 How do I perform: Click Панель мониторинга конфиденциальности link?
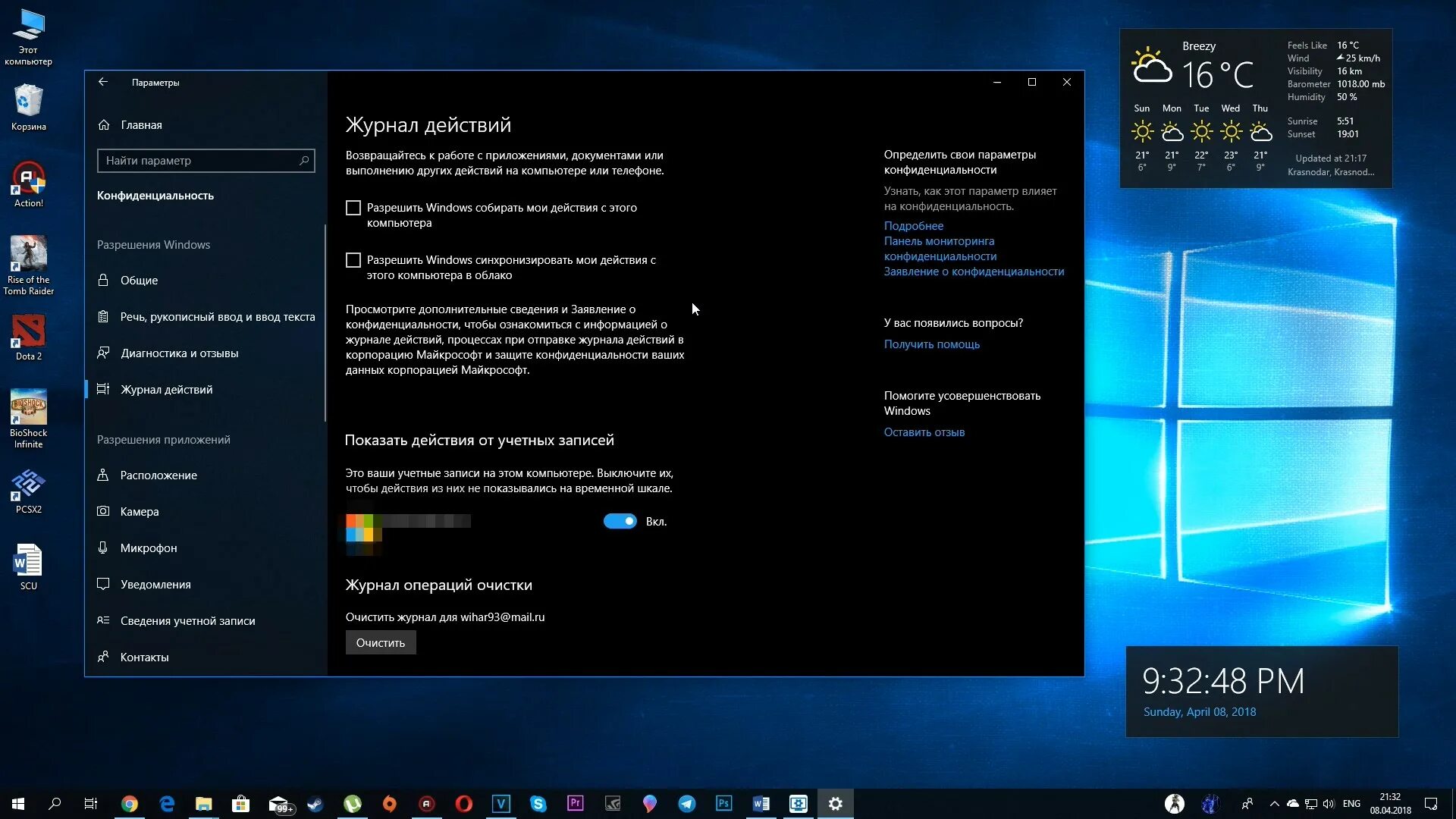940,248
